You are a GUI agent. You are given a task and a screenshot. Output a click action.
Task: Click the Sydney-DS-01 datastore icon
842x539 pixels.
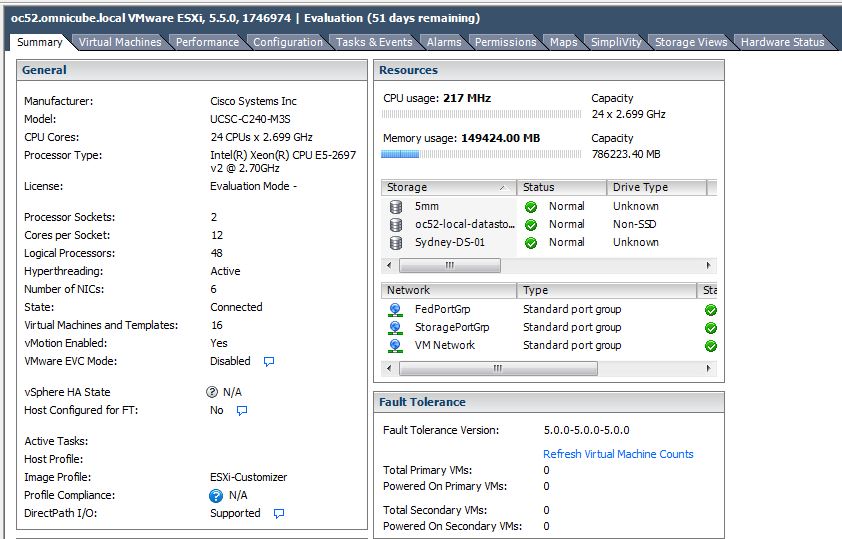(396, 243)
